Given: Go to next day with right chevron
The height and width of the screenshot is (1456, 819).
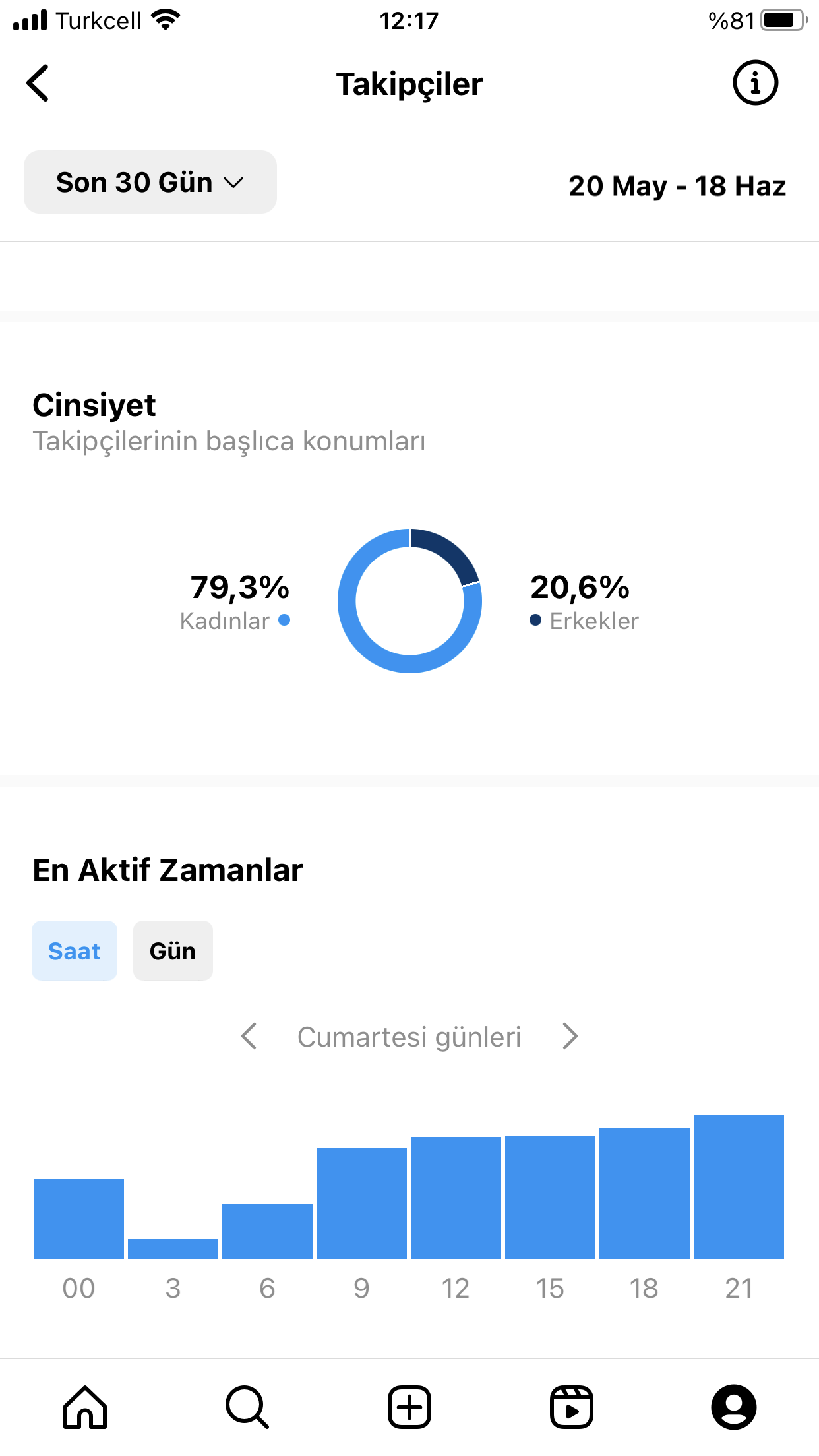Looking at the screenshot, I should (x=570, y=1037).
